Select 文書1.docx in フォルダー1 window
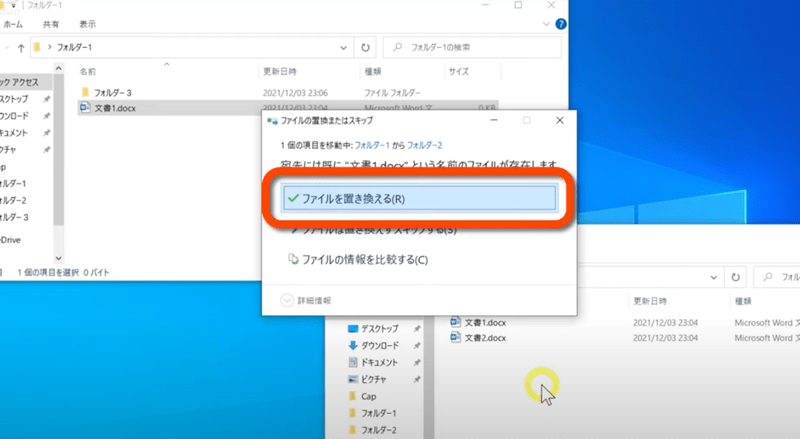Screen dimensions: 800x439 coord(115,108)
